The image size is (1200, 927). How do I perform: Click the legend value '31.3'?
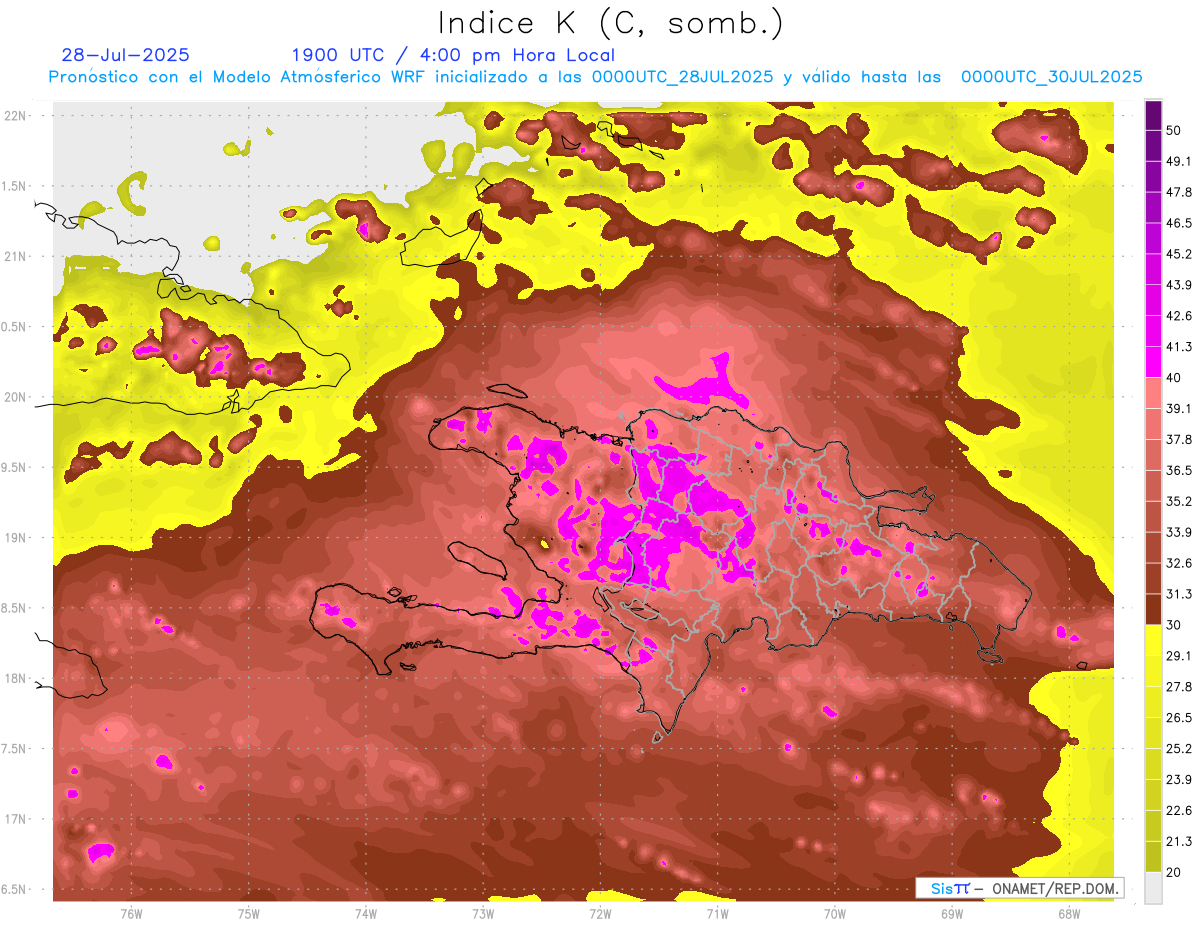coord(1178,594)
